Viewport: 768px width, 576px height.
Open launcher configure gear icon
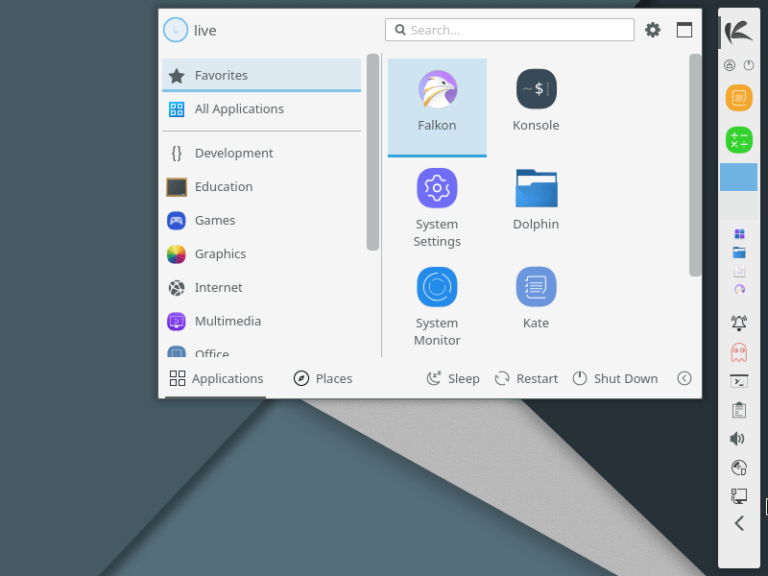click(x=652, y=30)
